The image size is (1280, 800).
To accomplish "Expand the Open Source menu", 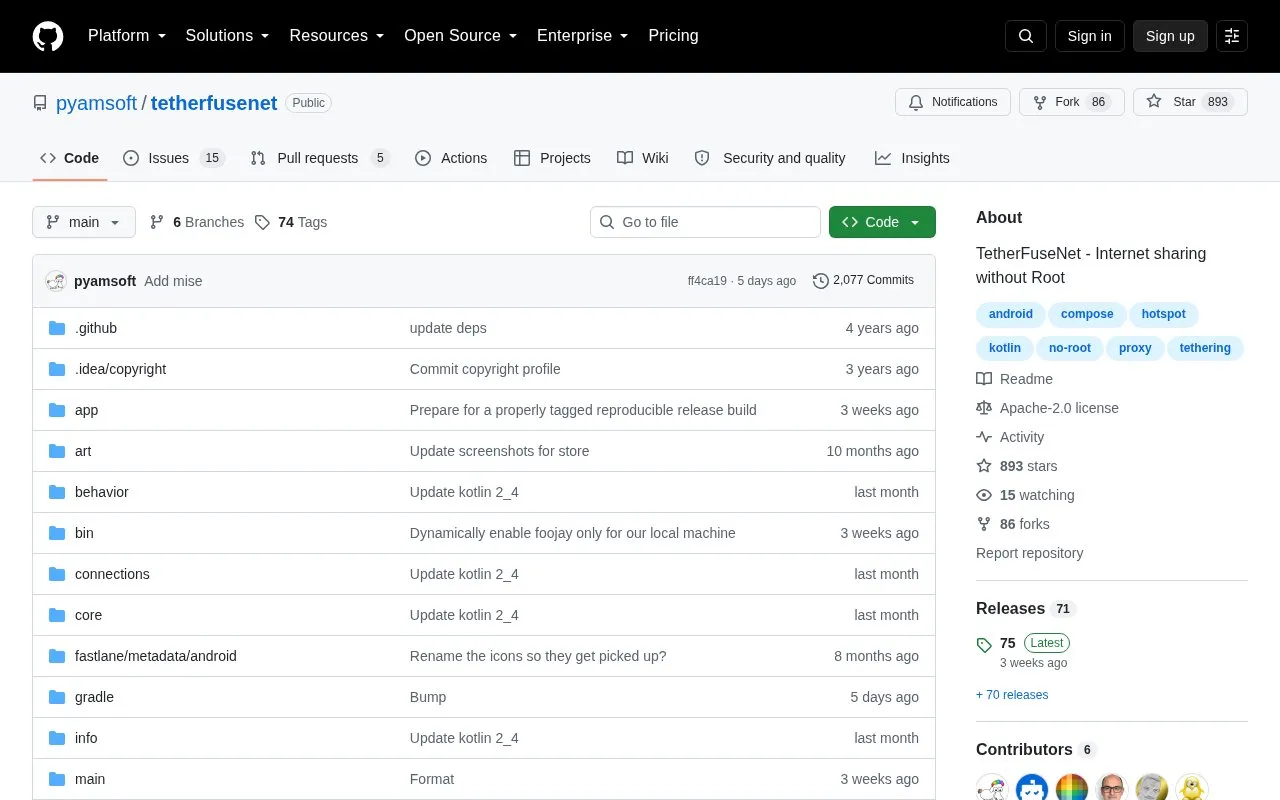I will point(461,36).
